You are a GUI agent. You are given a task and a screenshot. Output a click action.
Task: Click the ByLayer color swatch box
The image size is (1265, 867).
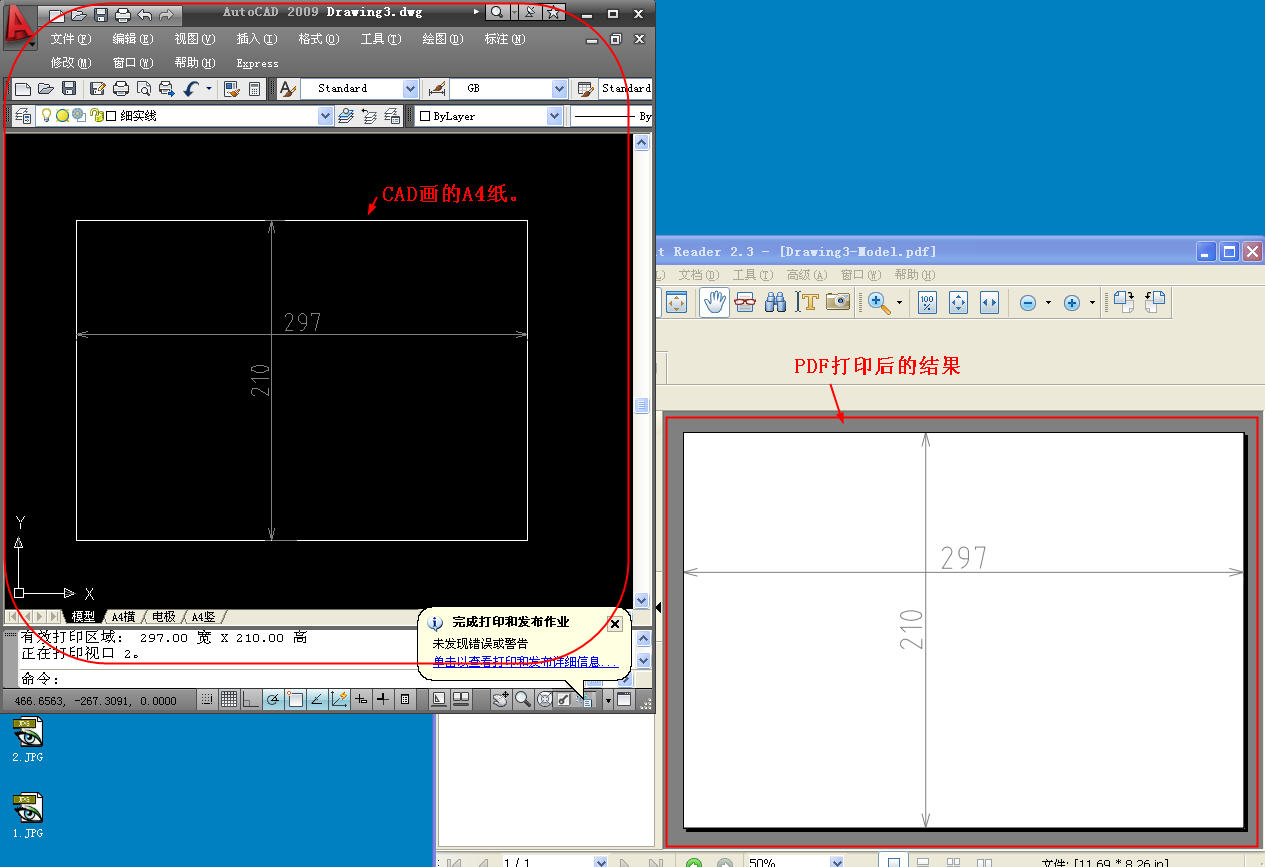(425, 116)
